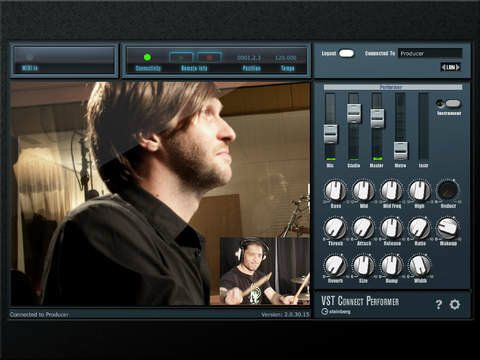Click the Metronome fader handle
Viewport: 480px width, 360px height.
coord(400,151)
